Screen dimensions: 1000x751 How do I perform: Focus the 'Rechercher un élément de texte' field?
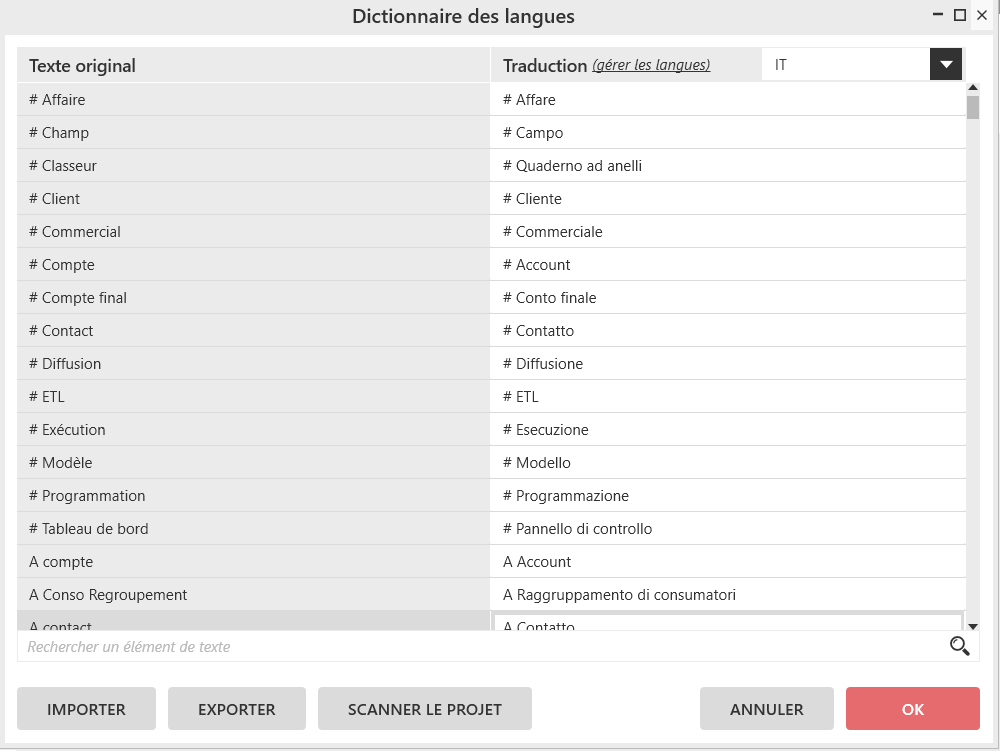(480, 647)
